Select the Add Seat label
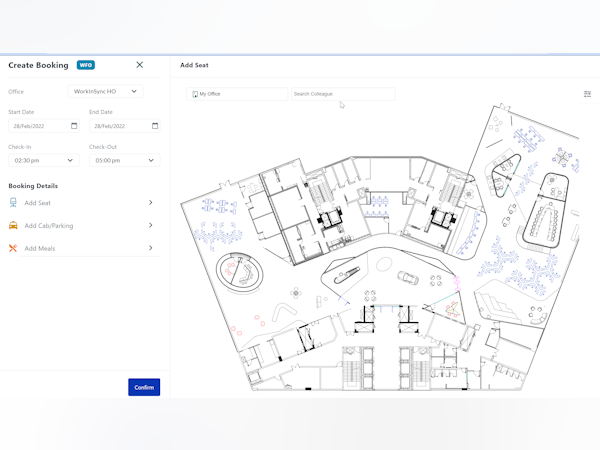 click(x=38, y=203)
